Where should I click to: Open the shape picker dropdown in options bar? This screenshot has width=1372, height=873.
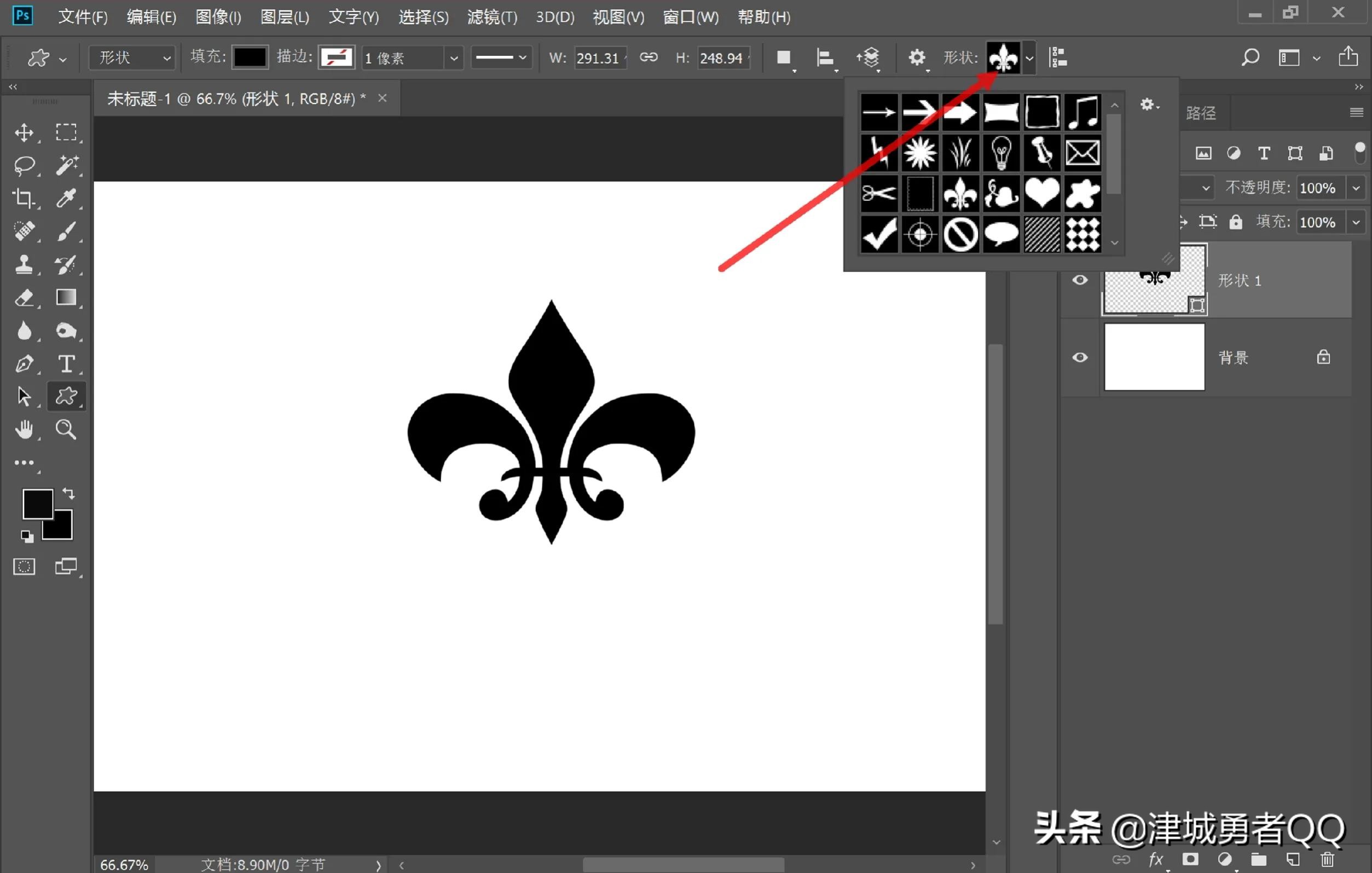1029,57
